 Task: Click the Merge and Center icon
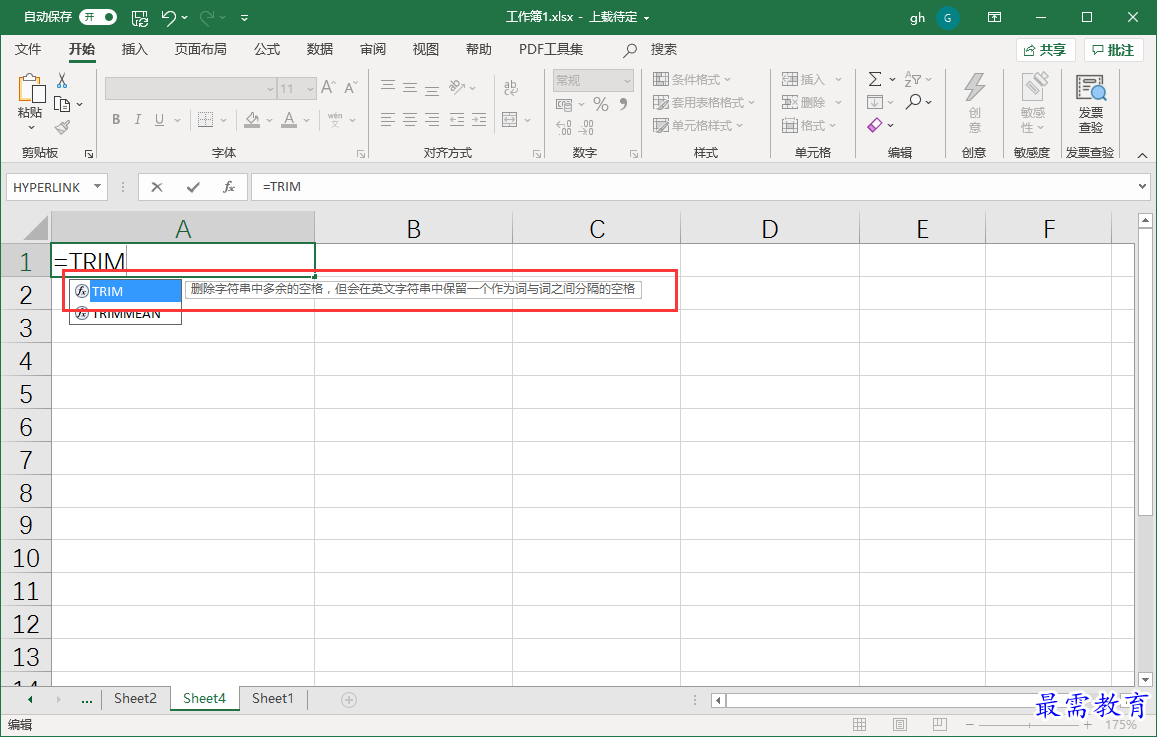coord(509,120)
